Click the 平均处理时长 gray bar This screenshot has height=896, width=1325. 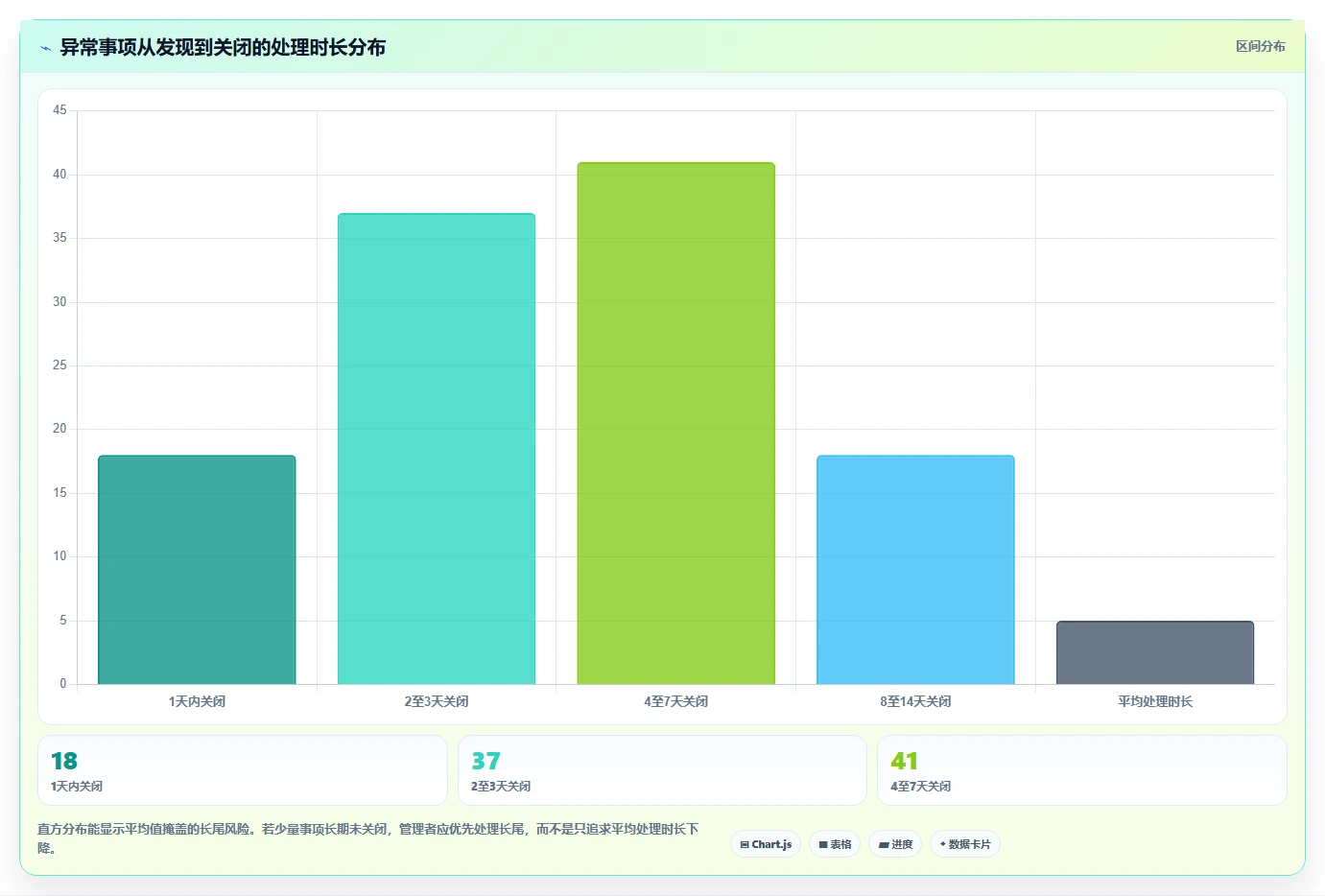pyautogui.click(x=1155, y=652)
